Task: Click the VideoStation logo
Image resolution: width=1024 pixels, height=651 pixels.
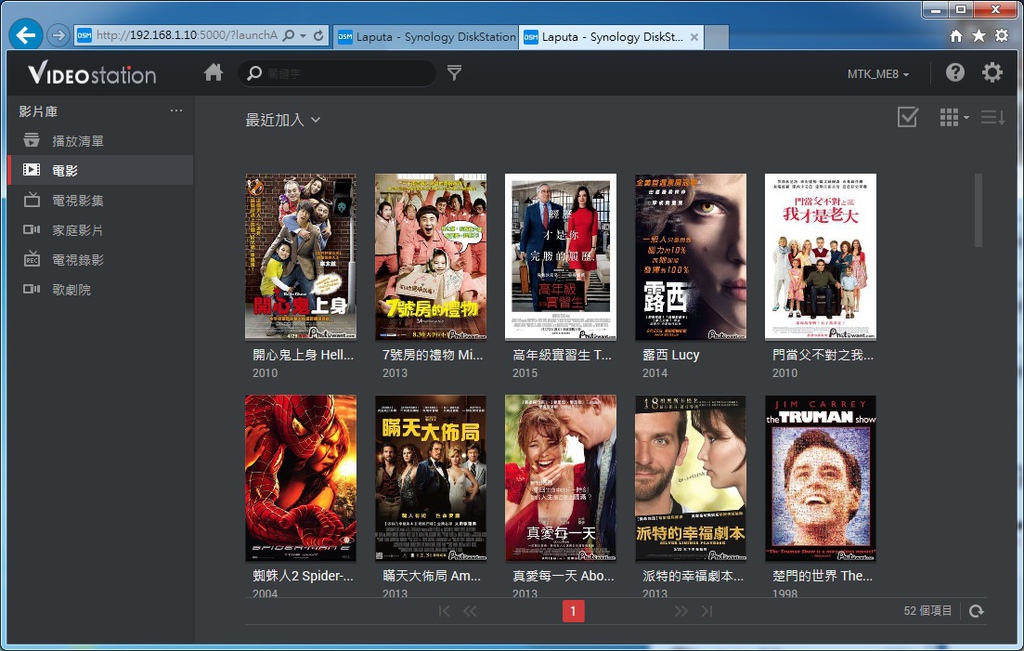Action: 92,73
